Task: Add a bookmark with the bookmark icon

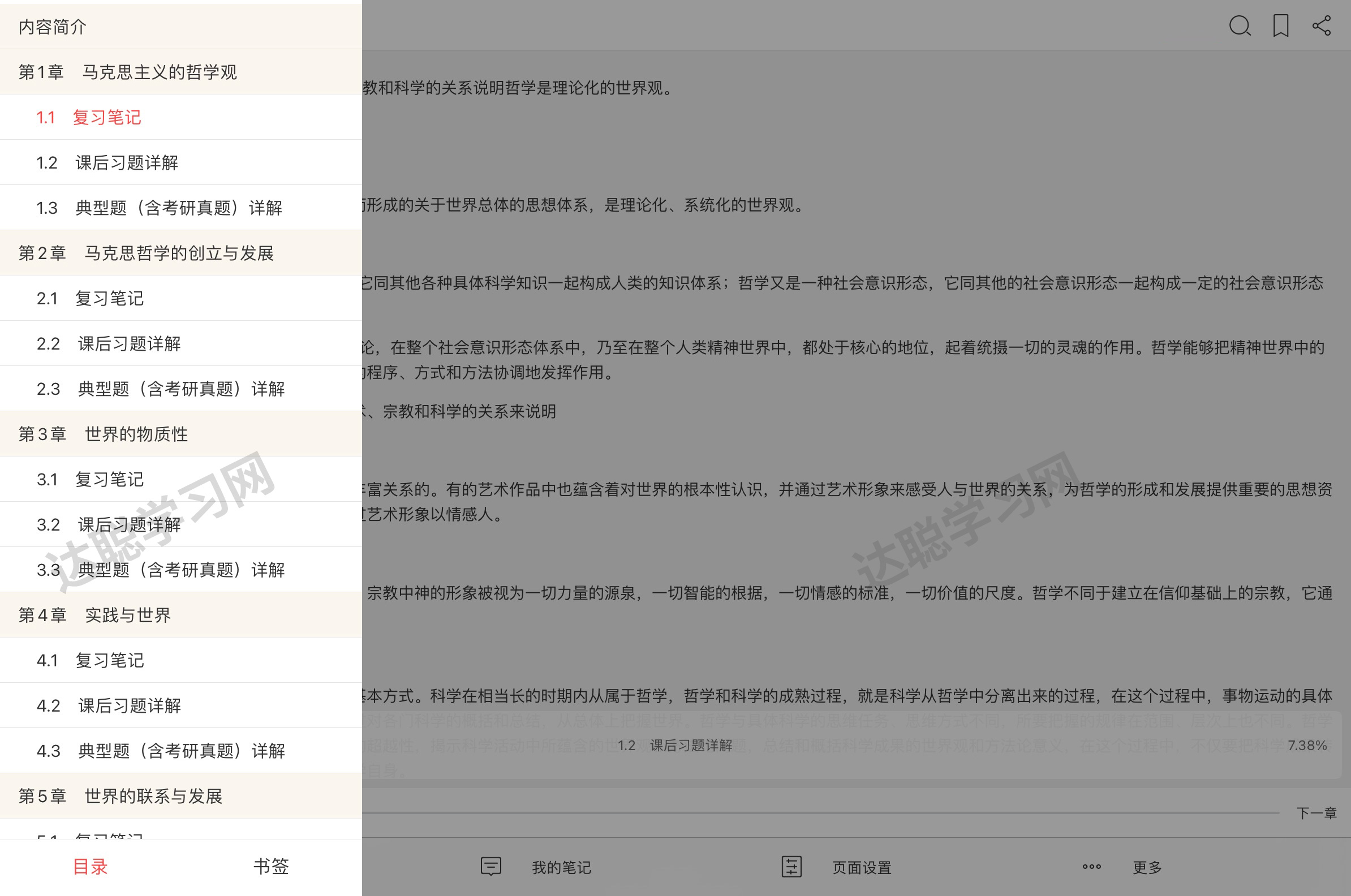Action: [x=1281, y=25]
